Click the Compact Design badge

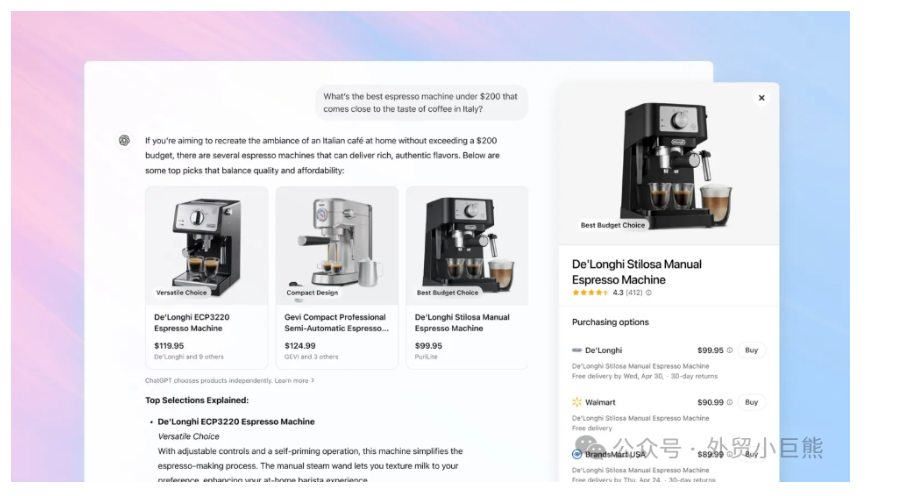pyautogui.click(x=312, y=292)
